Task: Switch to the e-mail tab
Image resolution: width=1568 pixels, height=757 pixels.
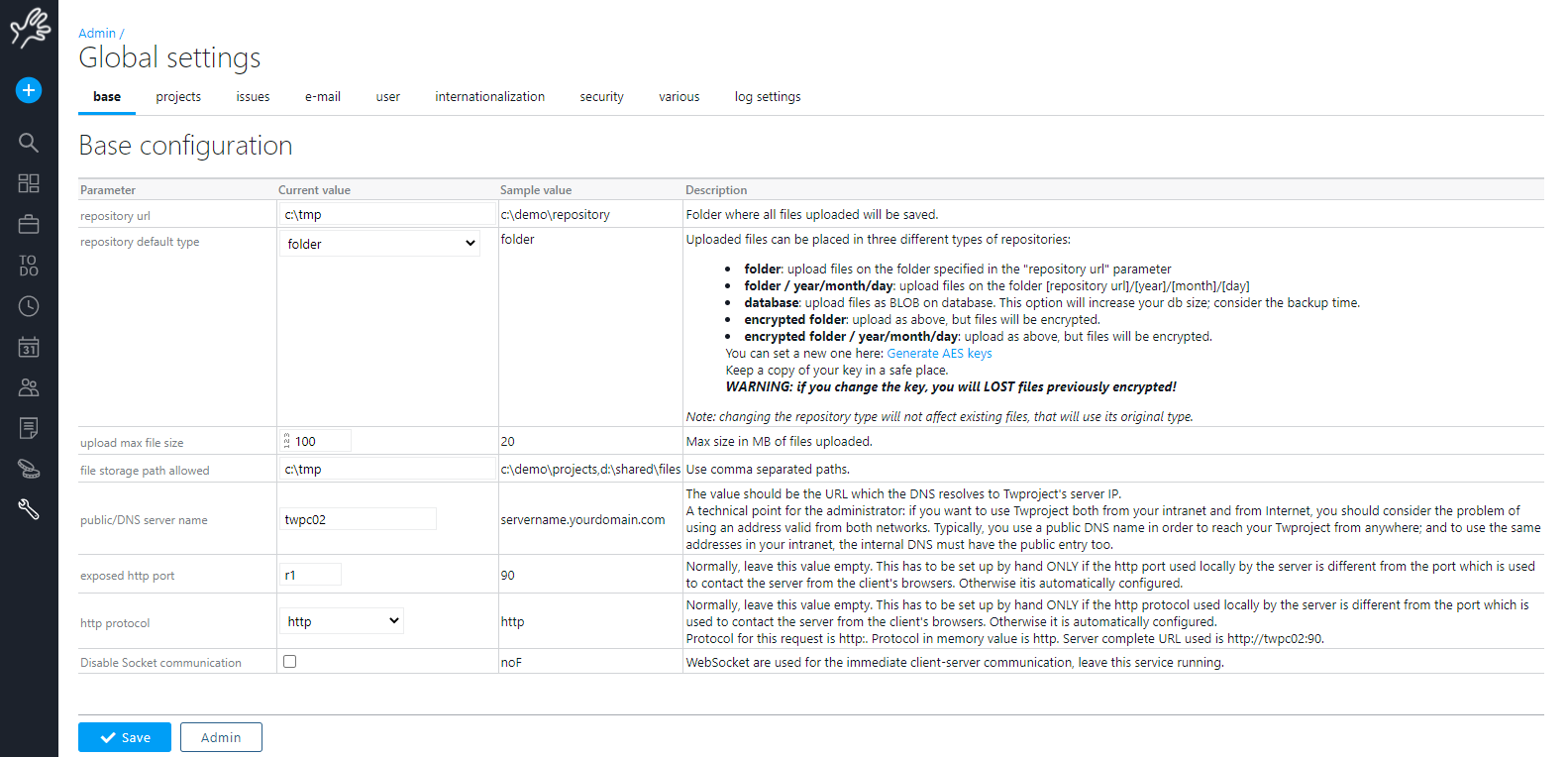Action: point(323,97)
